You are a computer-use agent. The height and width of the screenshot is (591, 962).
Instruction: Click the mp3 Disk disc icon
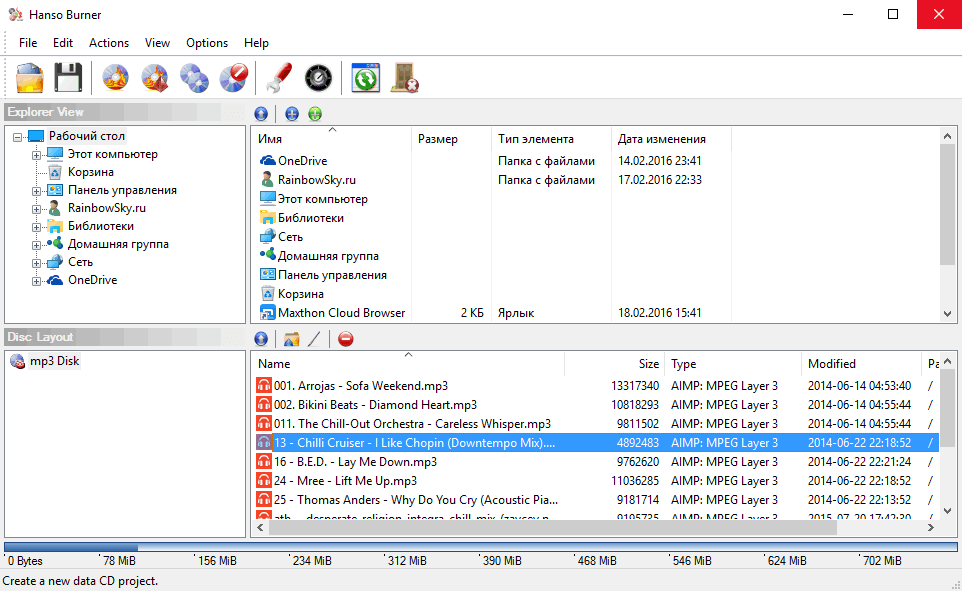click(x=18, y=361)
